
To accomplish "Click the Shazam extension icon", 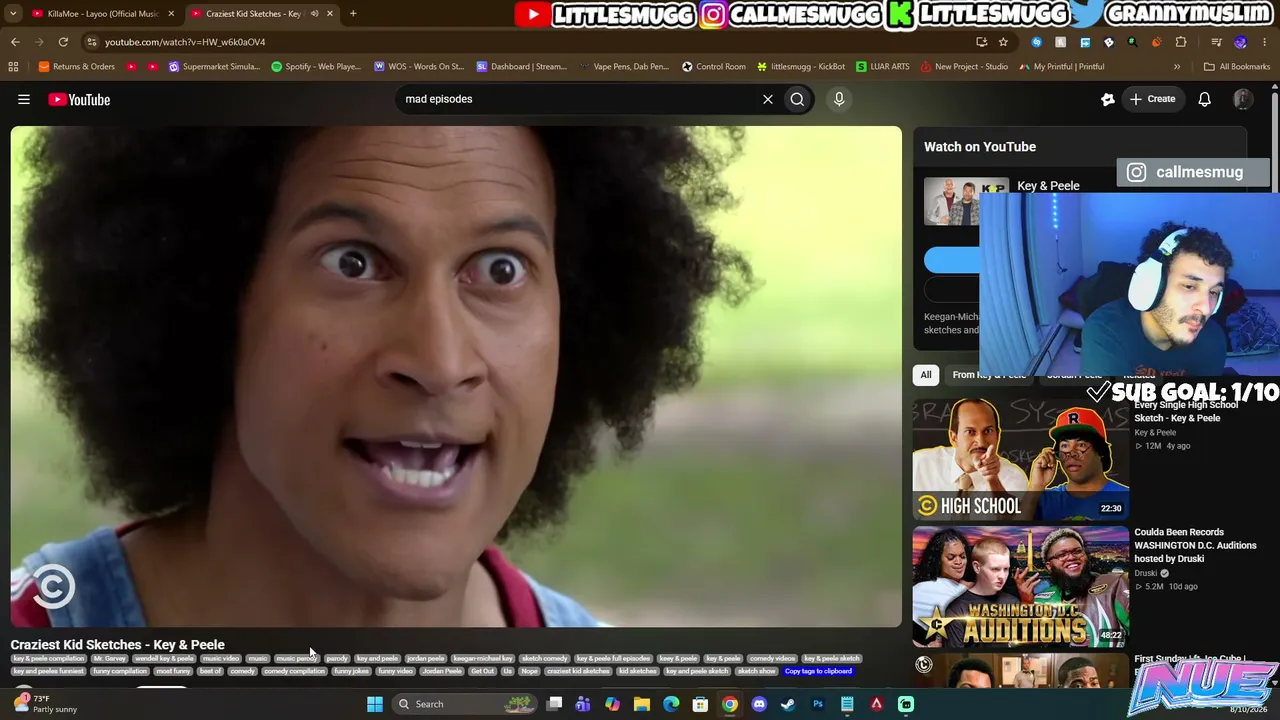I will (x=1036, y=42).
